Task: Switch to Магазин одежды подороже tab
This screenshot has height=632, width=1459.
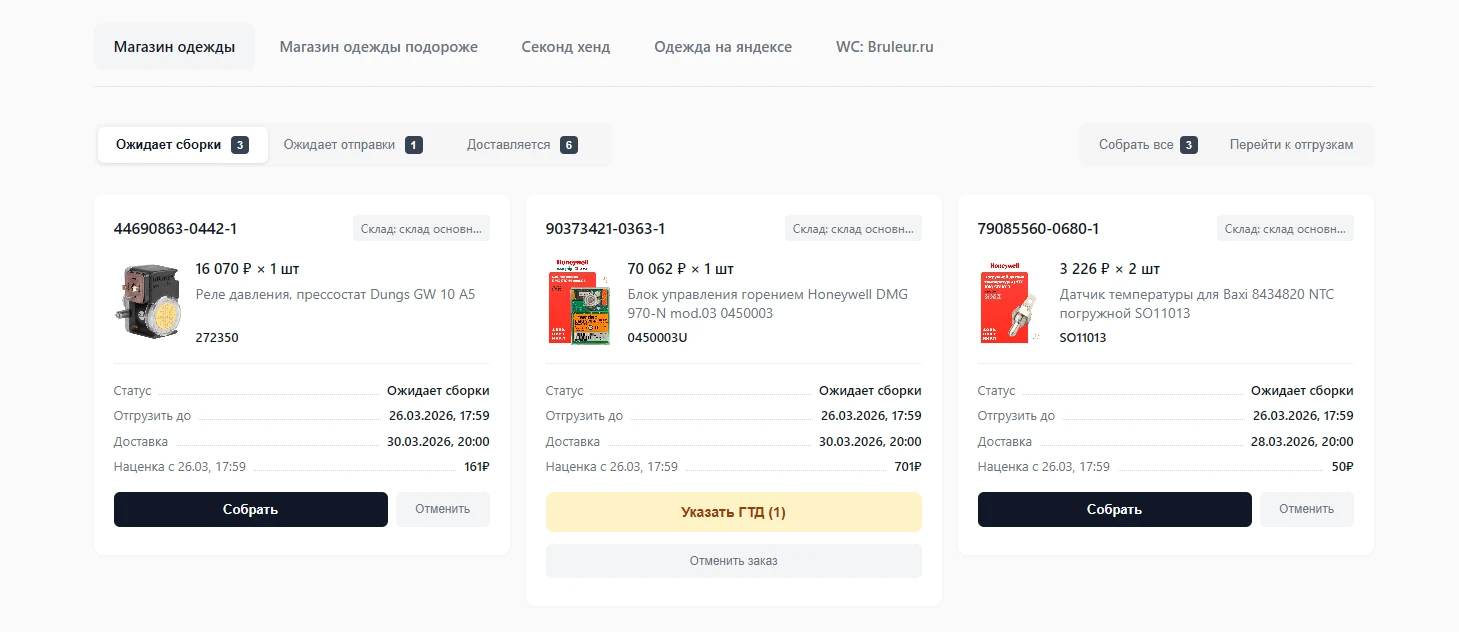Action: pos(379,47)
